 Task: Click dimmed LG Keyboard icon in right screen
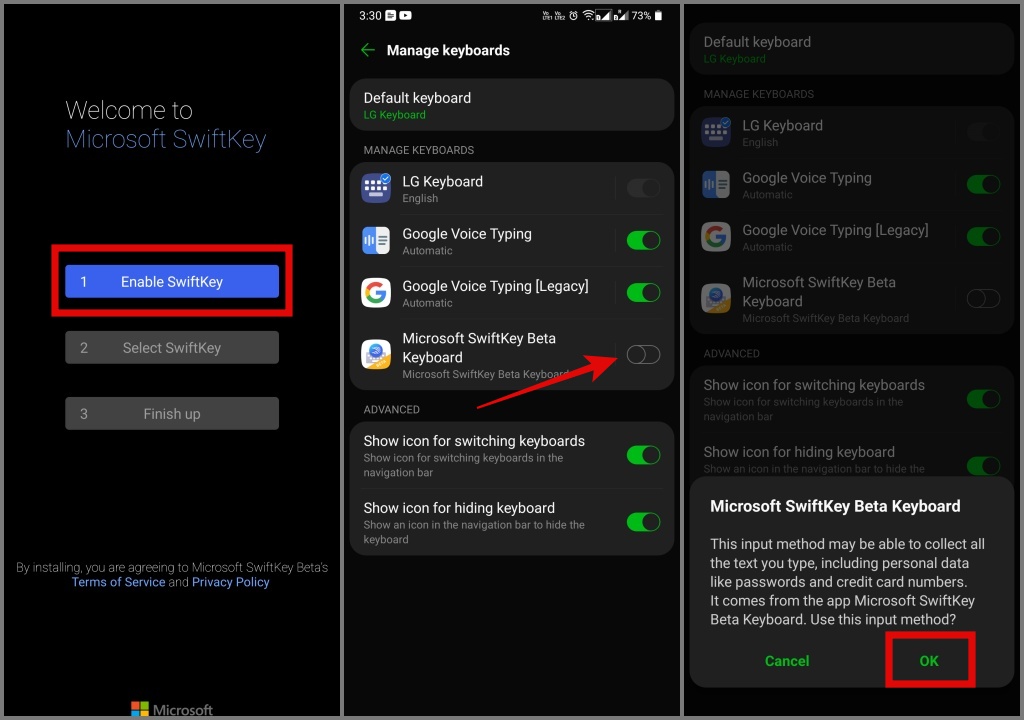716,132
